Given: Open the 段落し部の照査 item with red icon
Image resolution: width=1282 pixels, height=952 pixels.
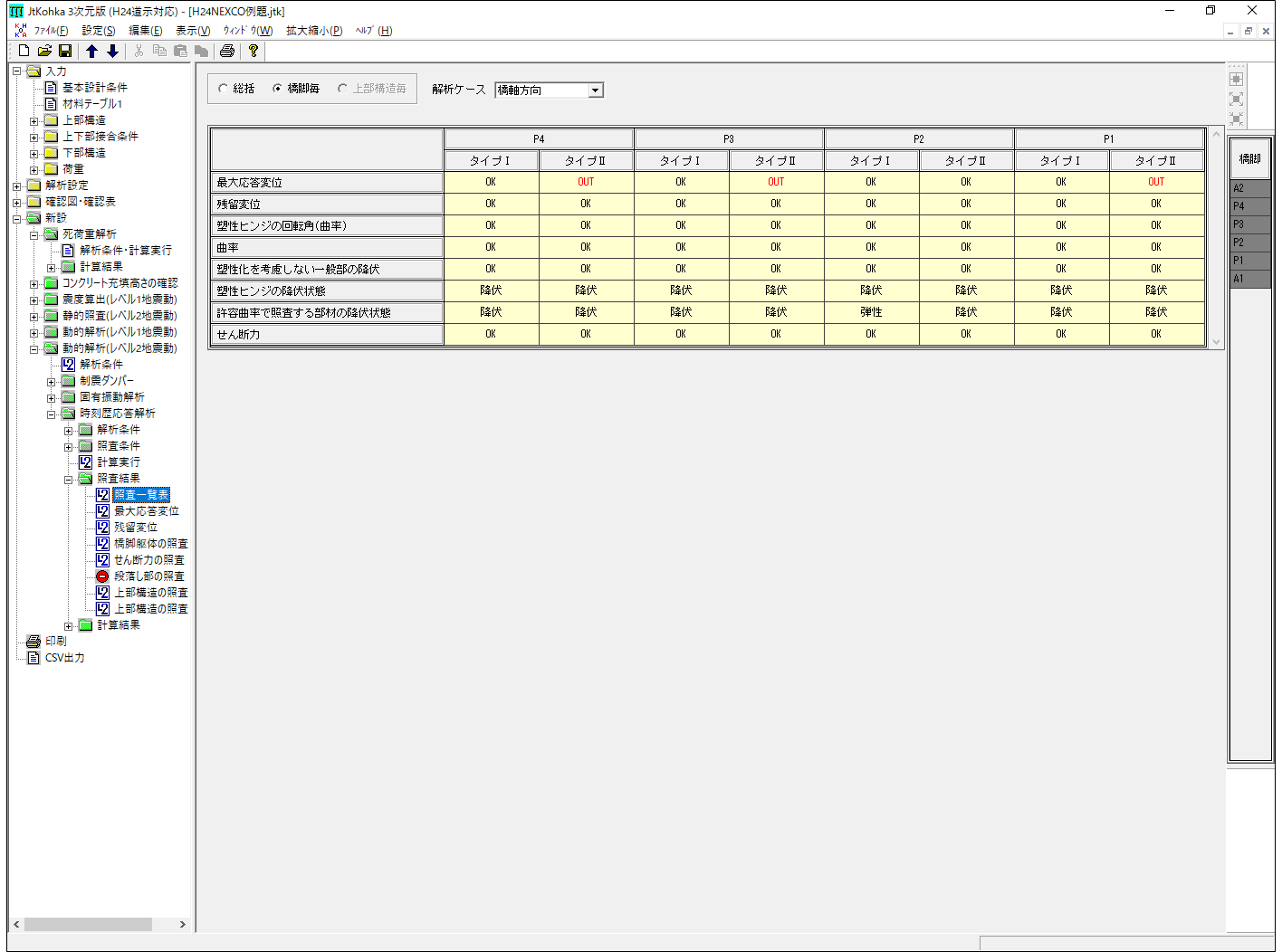Looking at the screenshot, I should click(x=148, y=576).
